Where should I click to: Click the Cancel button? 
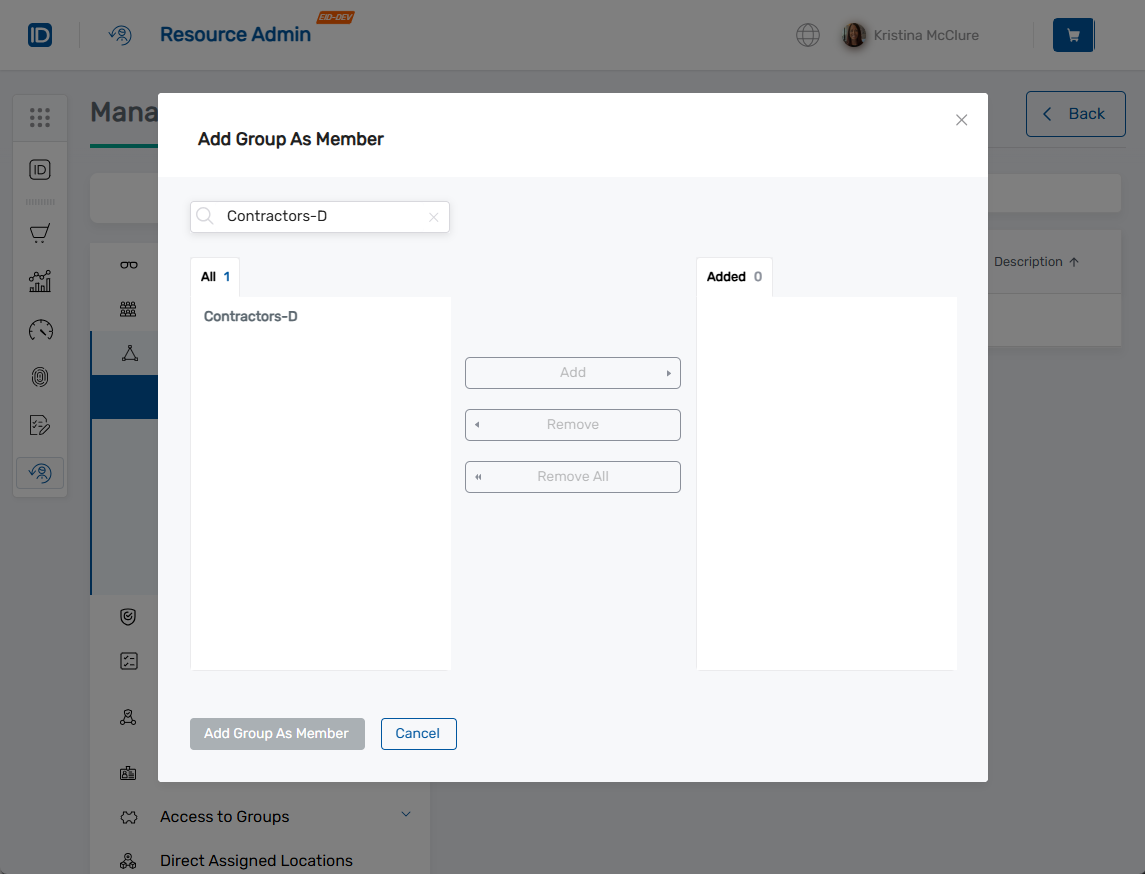coord(418,733)
